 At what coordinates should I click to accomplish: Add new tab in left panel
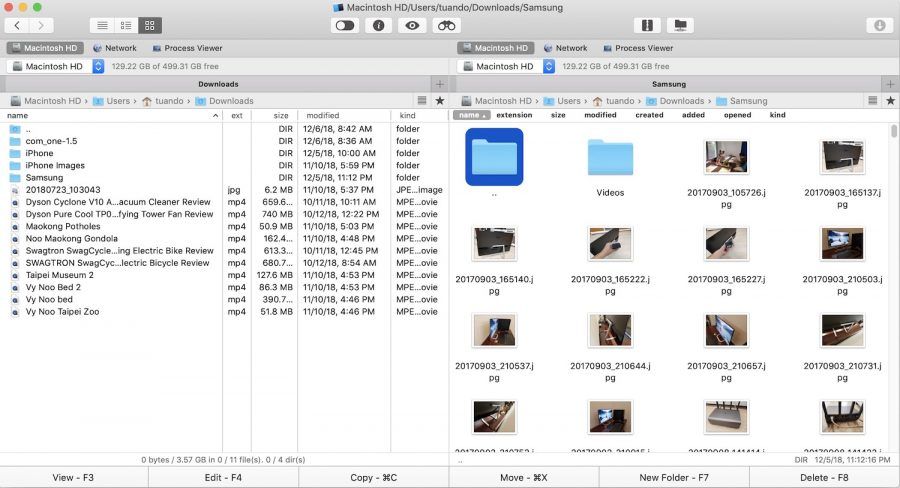coord(439,84)
